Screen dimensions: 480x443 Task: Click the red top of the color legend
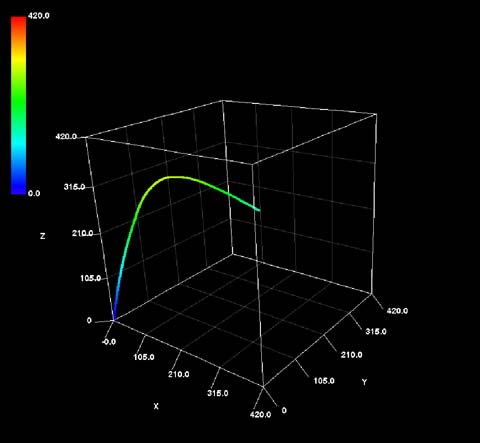point(18,23)
